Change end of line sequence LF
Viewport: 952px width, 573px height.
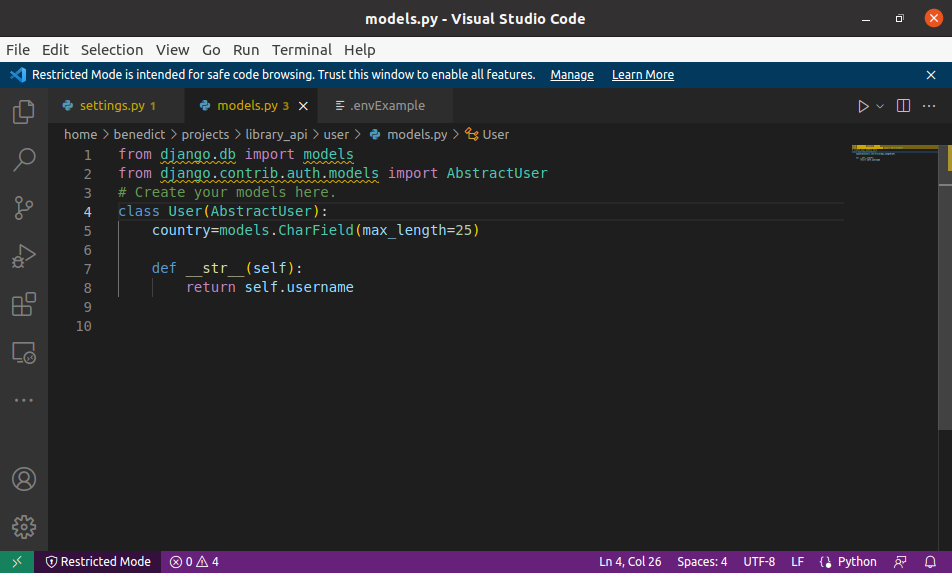pos(797,562)
